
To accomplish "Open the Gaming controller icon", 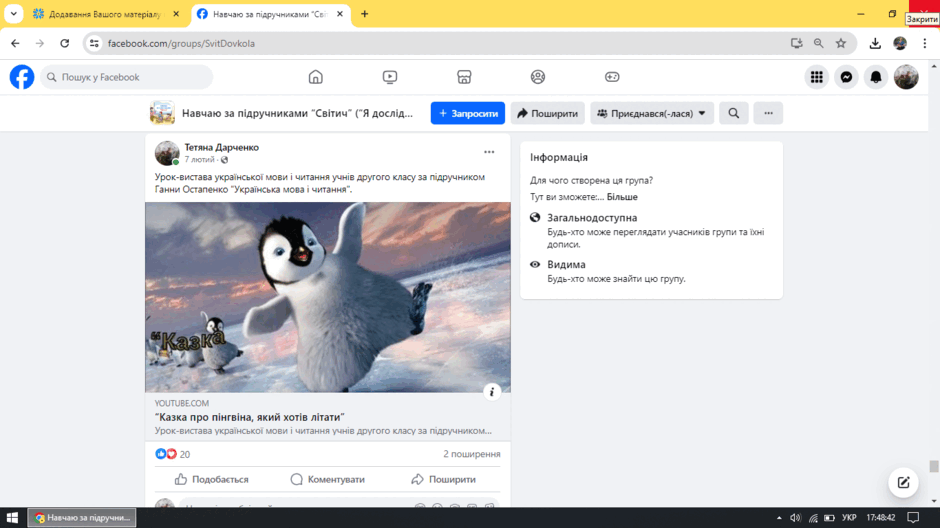I will coord(612,77).
